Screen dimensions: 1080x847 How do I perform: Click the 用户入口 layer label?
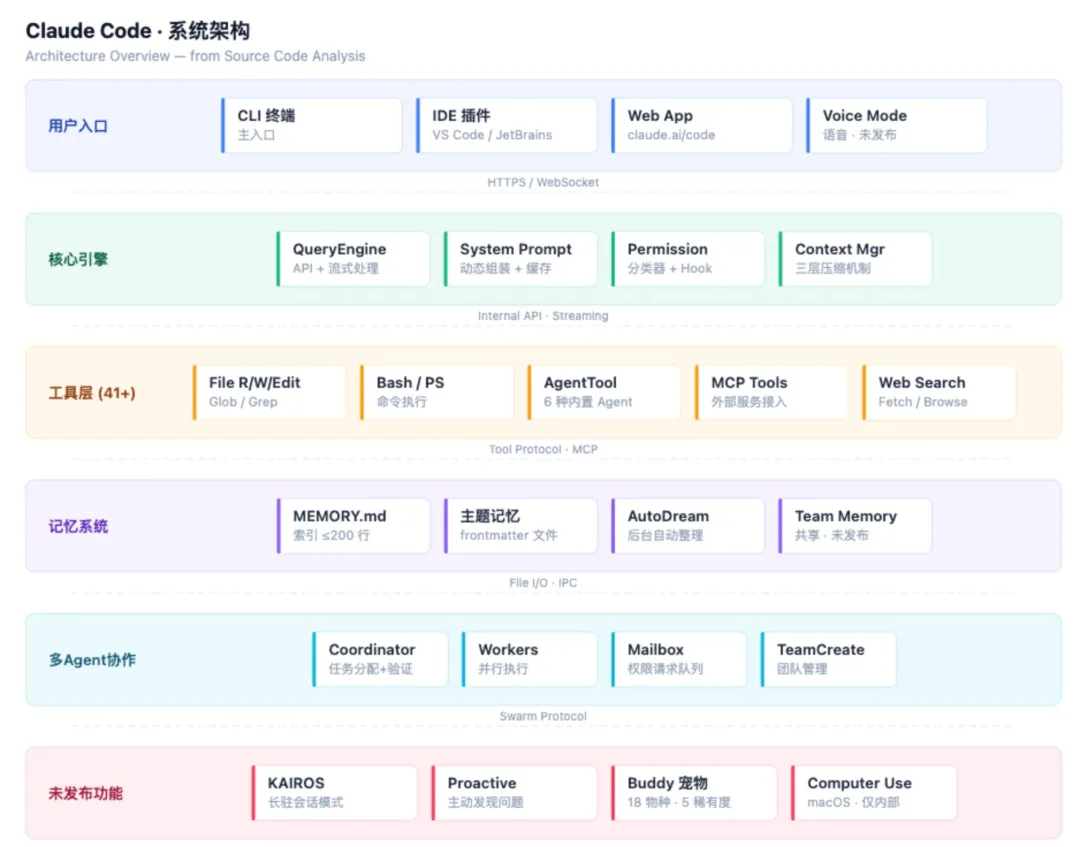pyautogui.click(x=78, y=126)
